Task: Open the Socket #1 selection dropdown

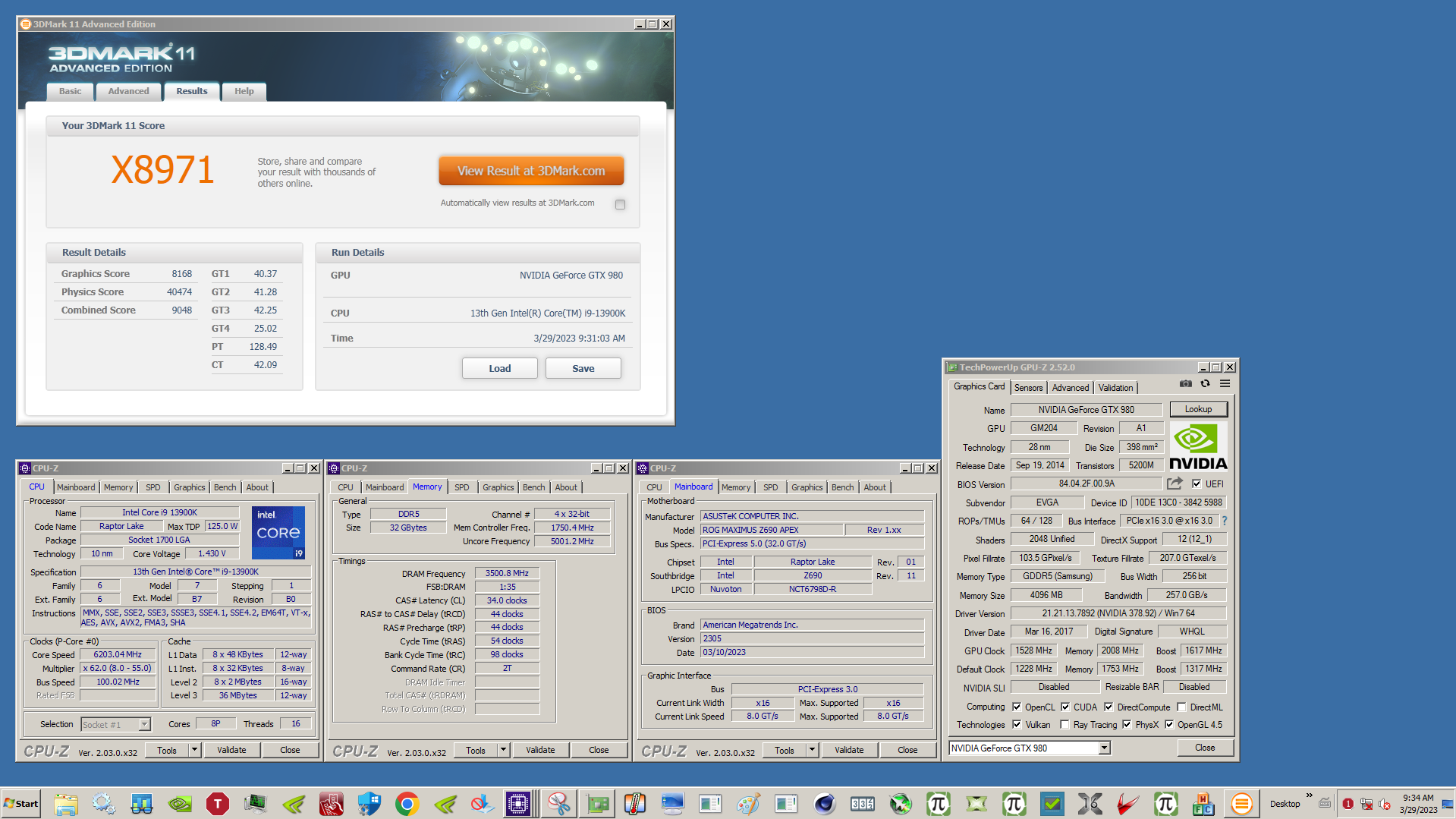Action: point(144,724)
